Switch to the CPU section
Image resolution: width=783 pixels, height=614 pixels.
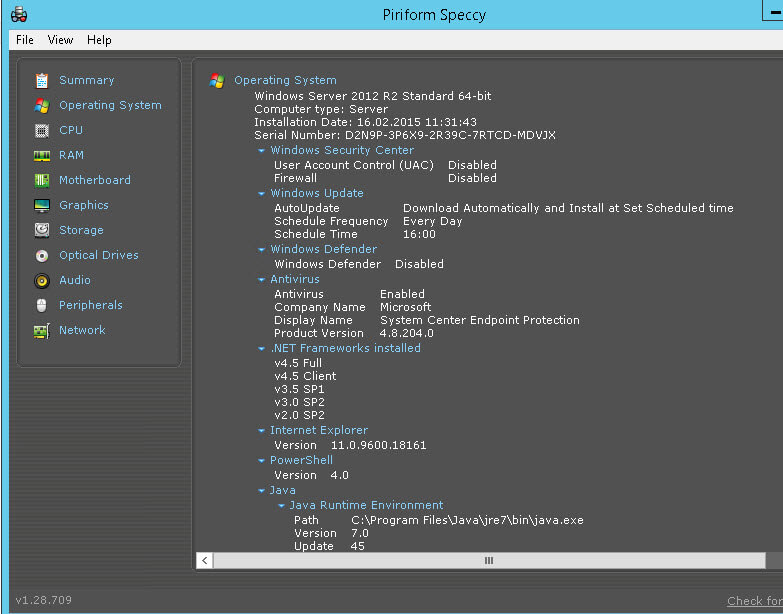pyautogui.click(x=71, y=130)
